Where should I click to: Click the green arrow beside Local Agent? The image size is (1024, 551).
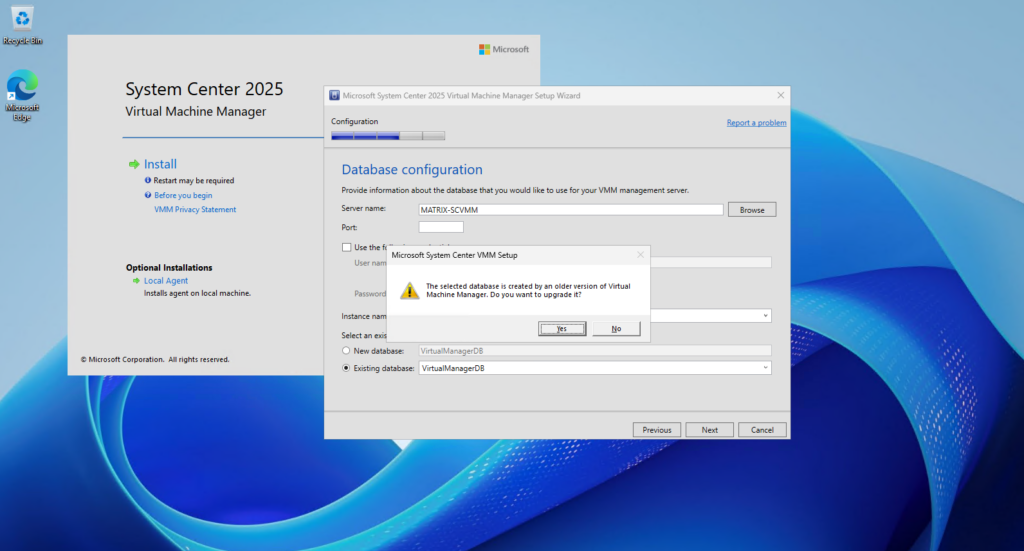pos(136,281)
